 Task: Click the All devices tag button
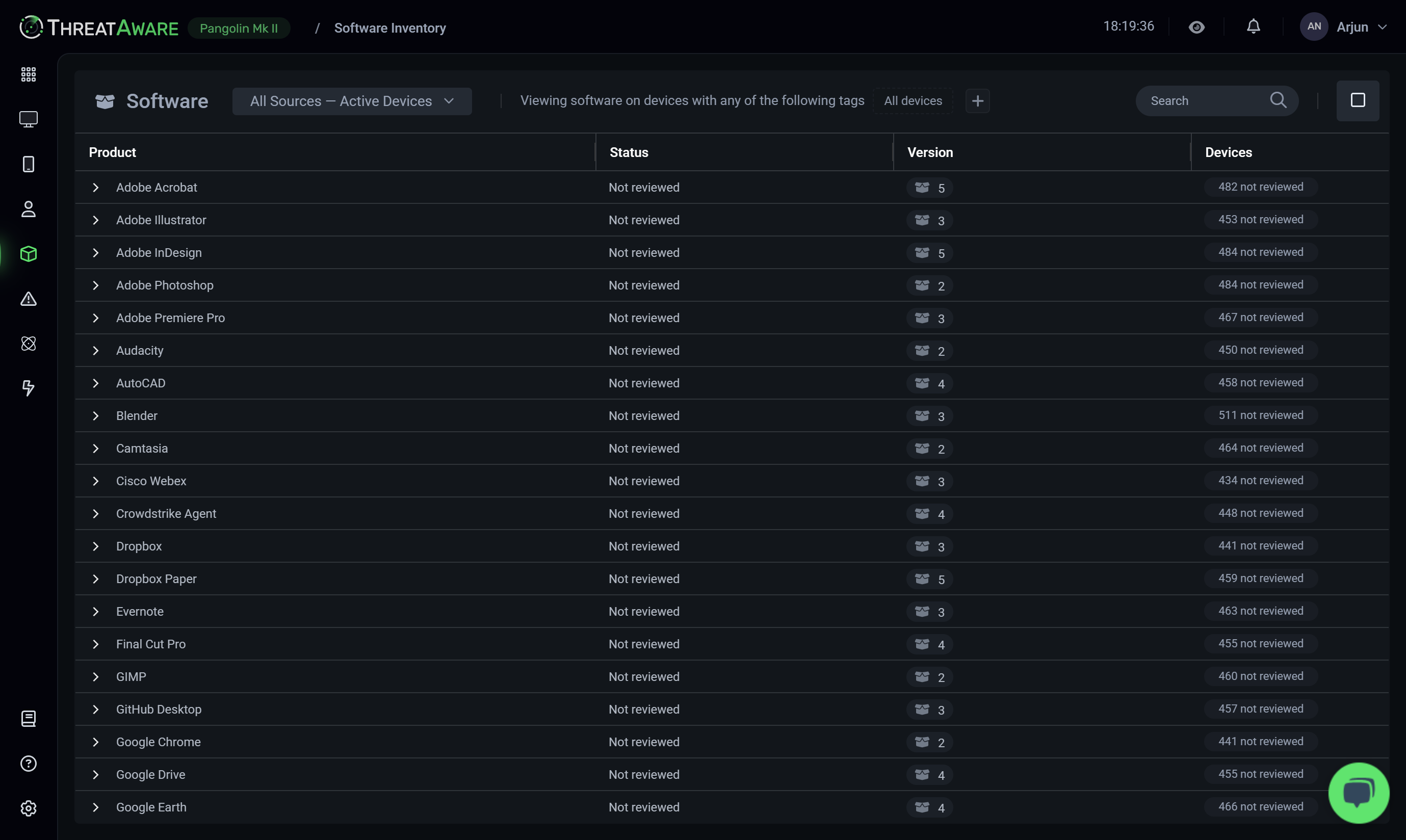(913, 100)
